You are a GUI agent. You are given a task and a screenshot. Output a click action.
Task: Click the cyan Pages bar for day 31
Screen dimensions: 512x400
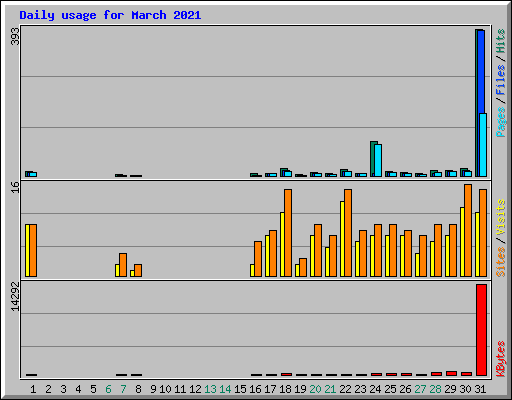tap(483, 145)
